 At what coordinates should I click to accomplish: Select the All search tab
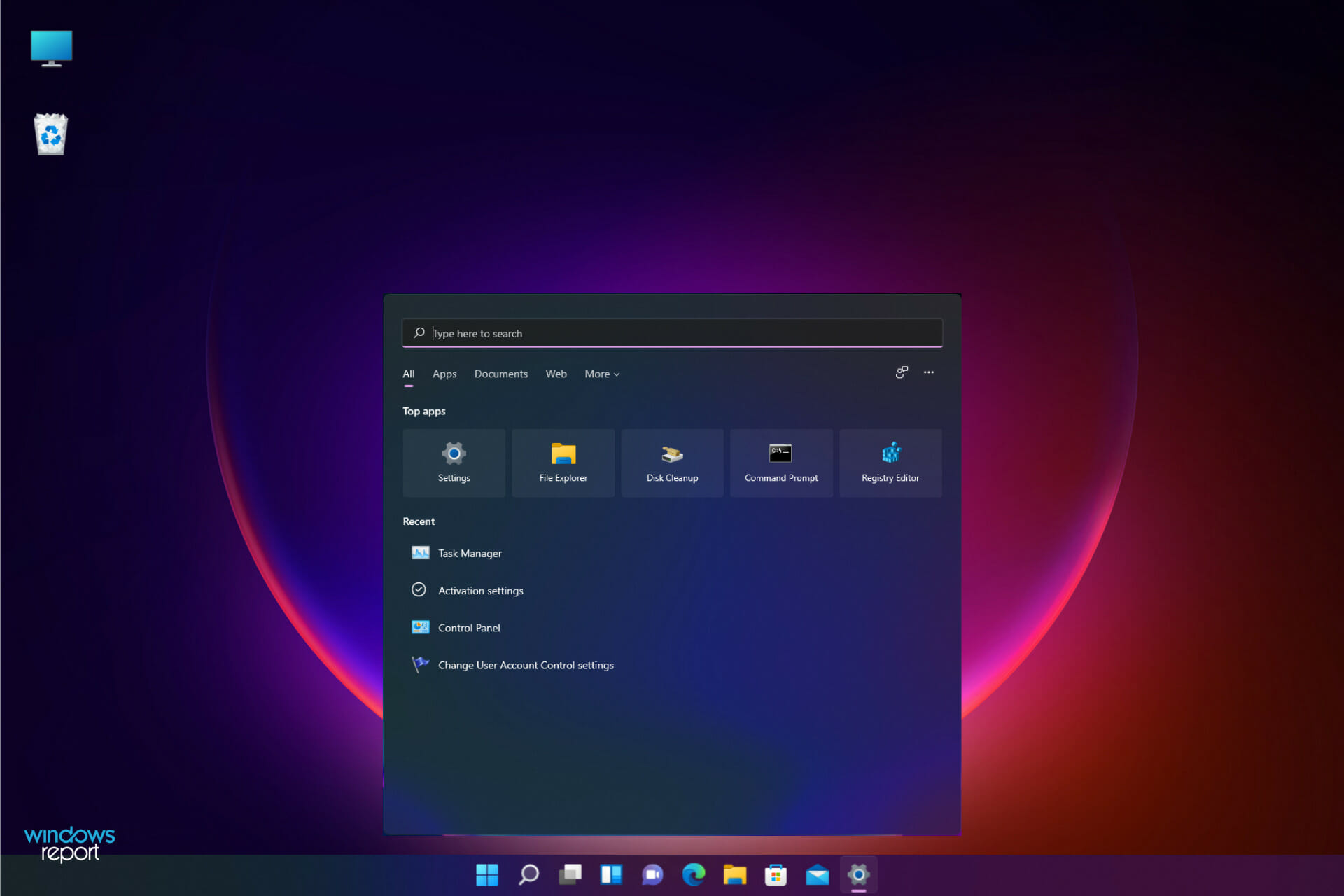coord(409,374)
